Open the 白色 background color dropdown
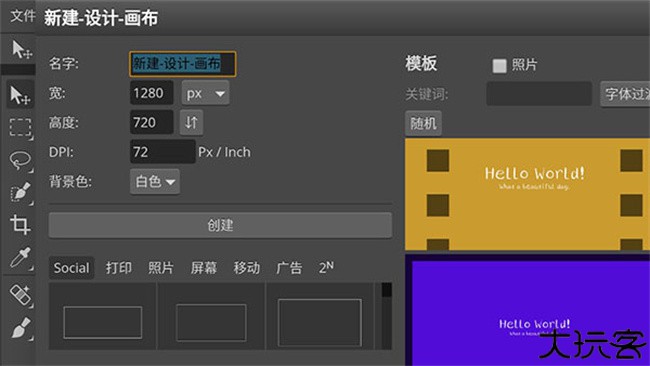 click(x=155, y=182)
